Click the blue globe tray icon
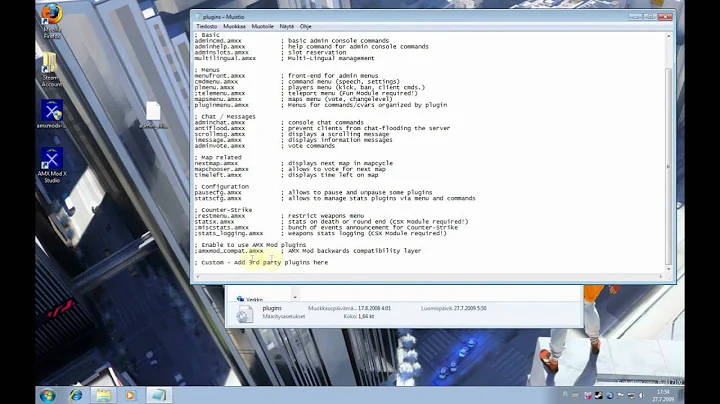The width and height of the screenshot is (720, 404). [x=610, y=395]
